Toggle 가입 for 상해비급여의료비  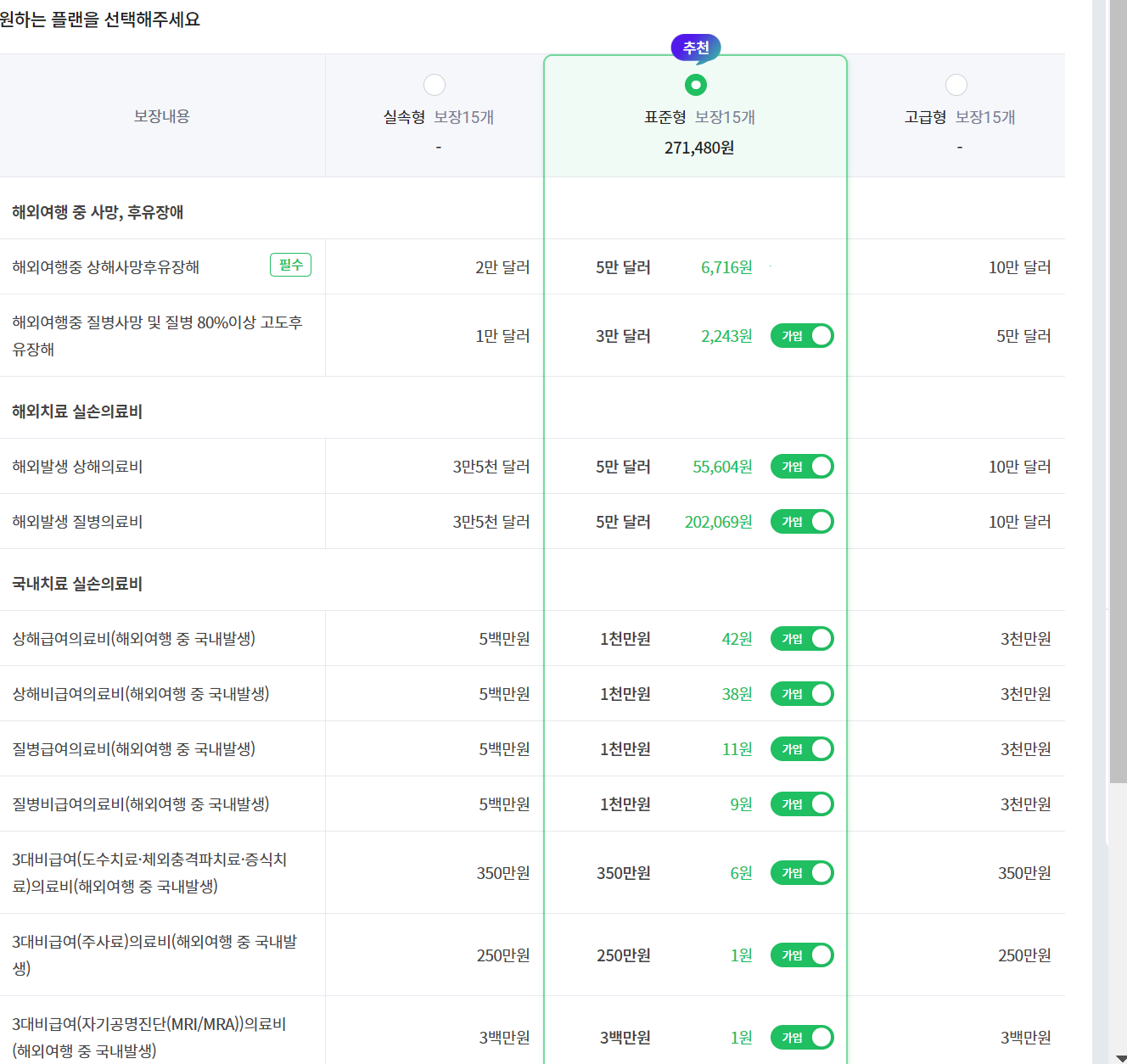pos(802,694)
